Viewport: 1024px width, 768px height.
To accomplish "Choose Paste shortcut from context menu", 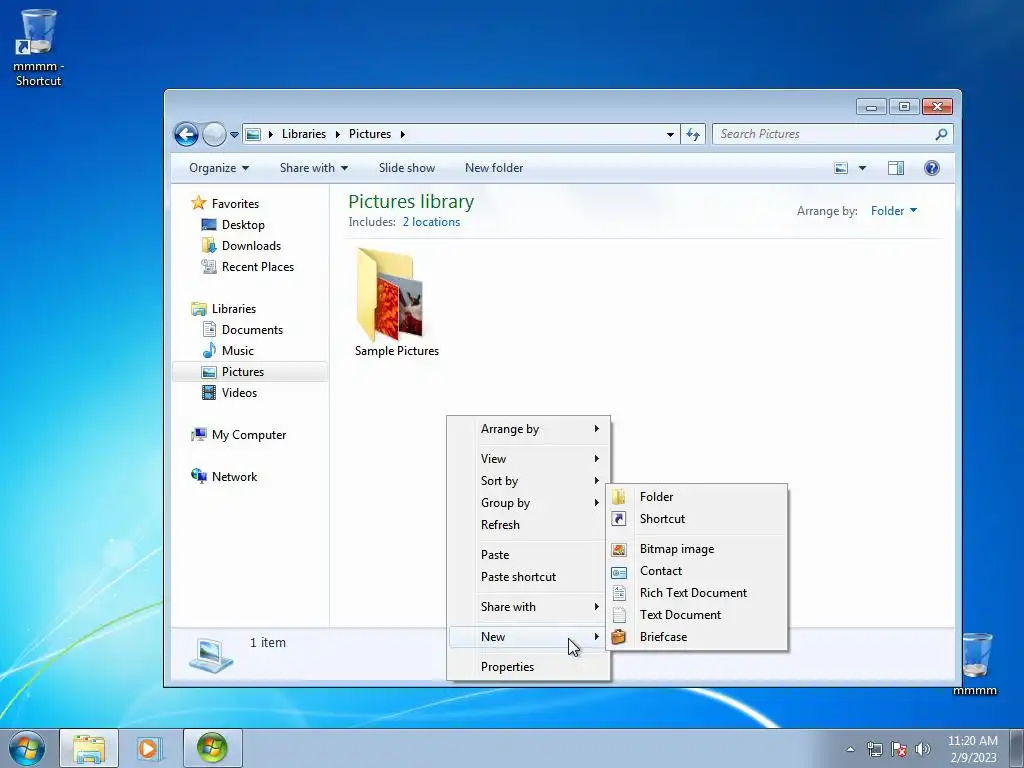I will pyautogui.click(x=529, y=577).
